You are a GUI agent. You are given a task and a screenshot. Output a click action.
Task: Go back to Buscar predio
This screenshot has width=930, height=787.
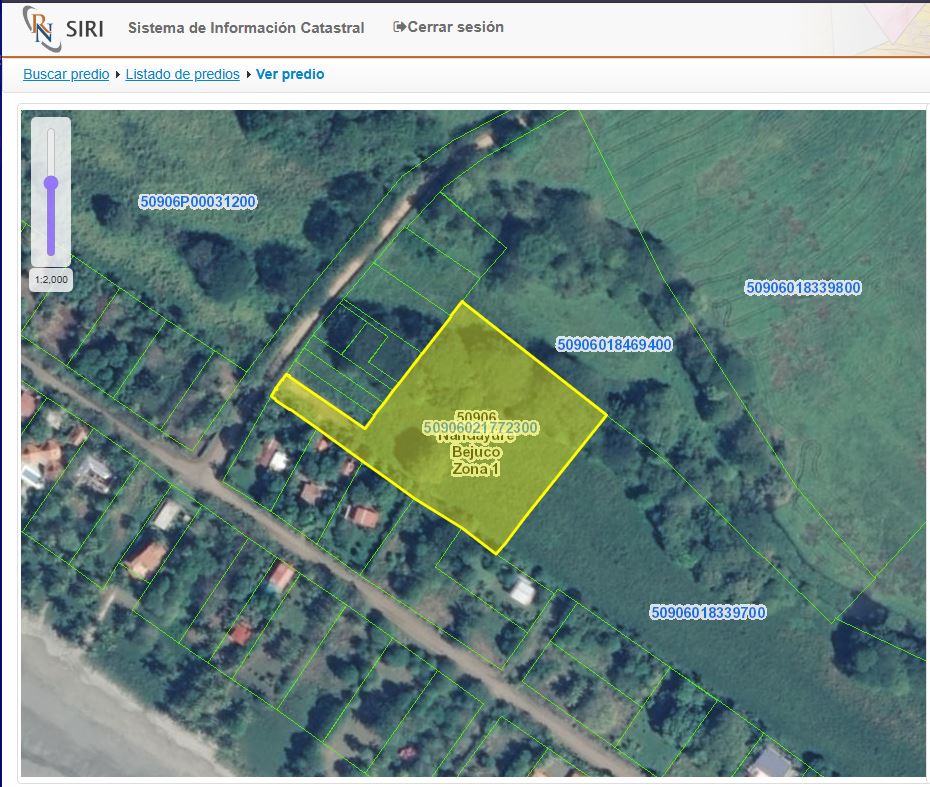coord(66,74)
